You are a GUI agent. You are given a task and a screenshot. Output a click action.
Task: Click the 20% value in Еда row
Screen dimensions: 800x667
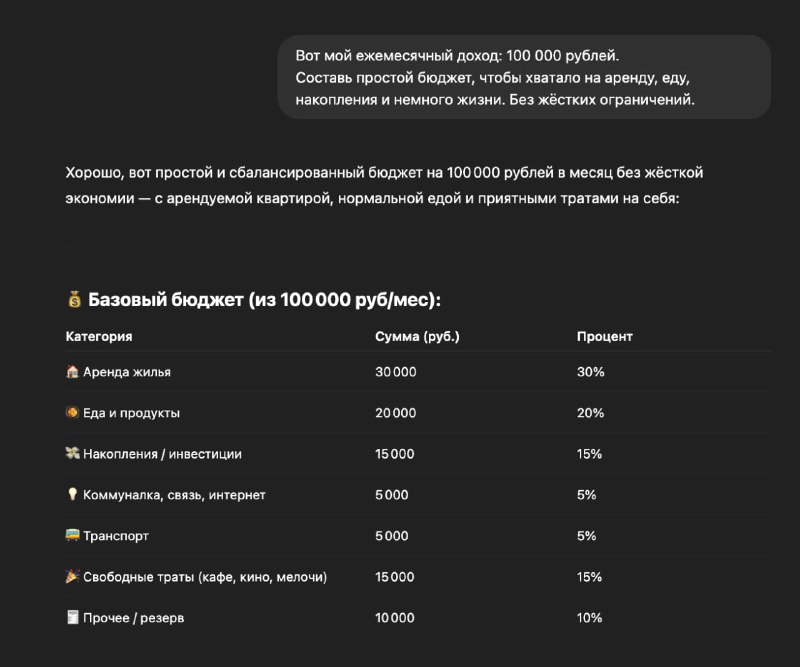tap(590, 413)
